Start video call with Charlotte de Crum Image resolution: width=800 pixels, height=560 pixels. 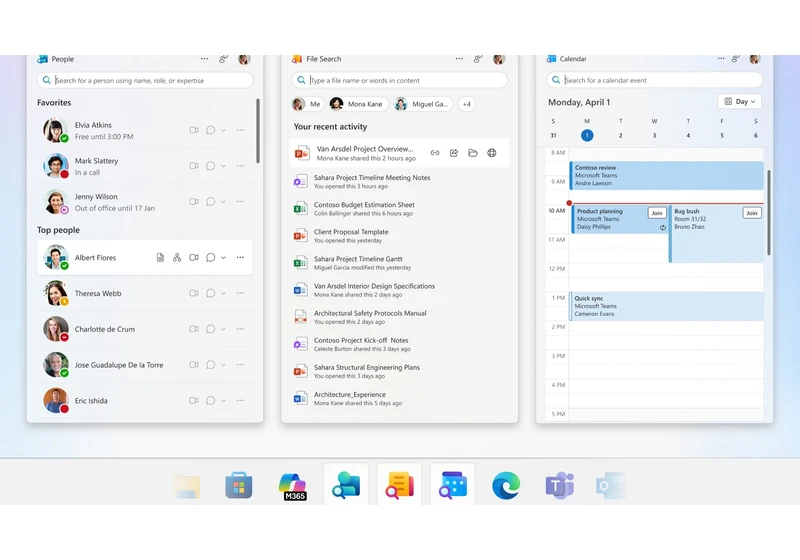tap(194, 329)
